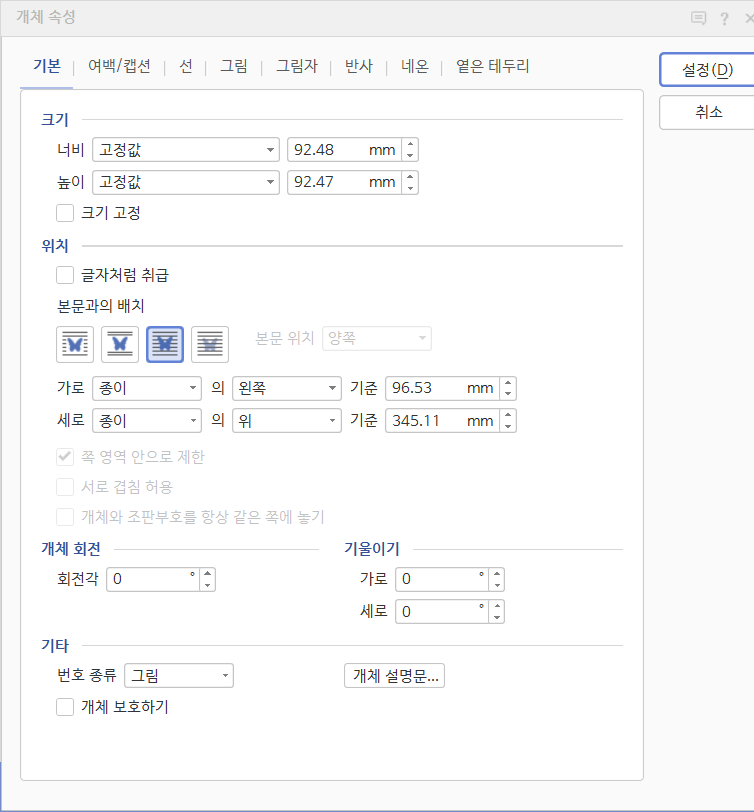Switch to the 옅은 테두리 tab
754x812 pixels.
pyautogui.click(x=492, y=66)
